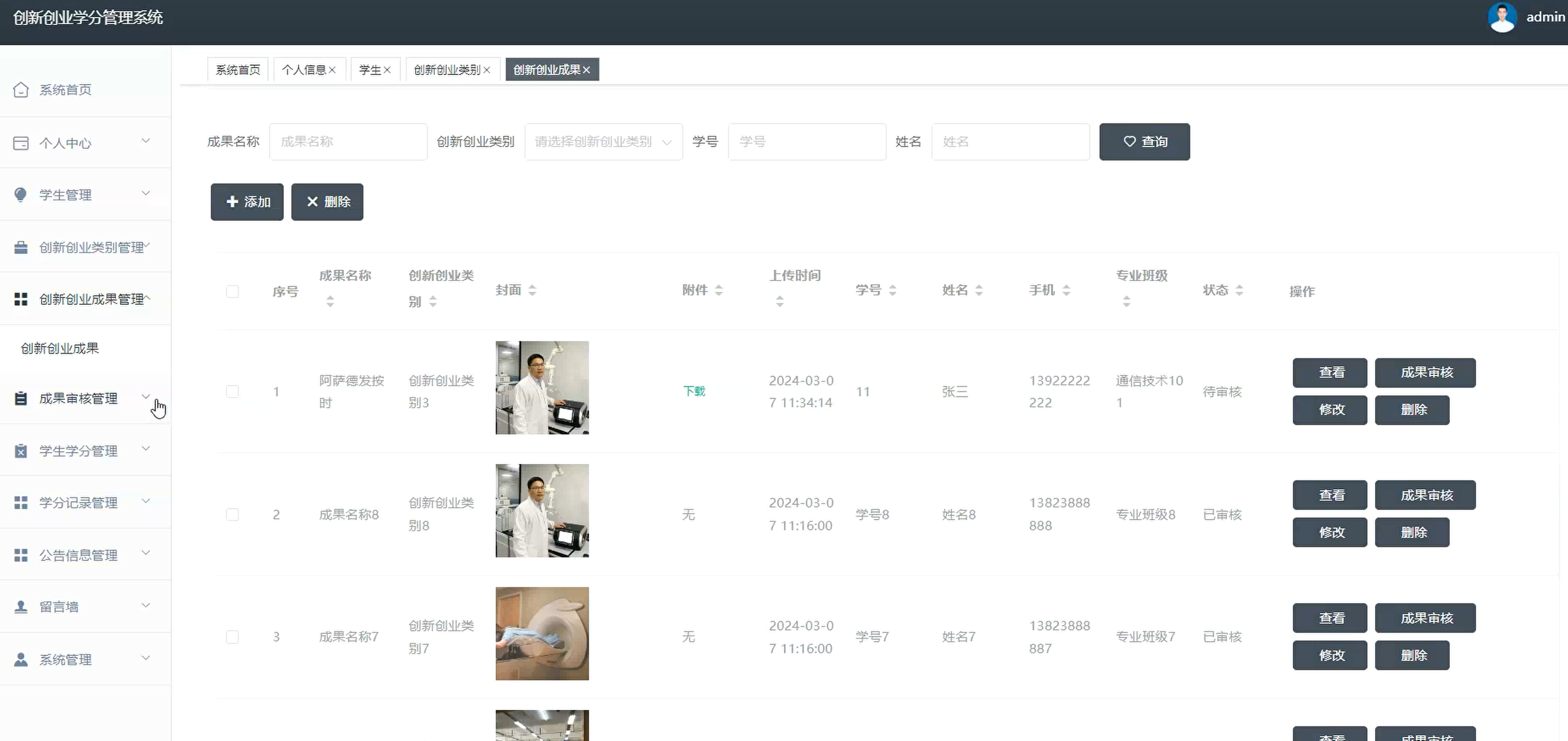Close the 学生 tab with its X
This screenshot has width=1568, height=741.
[x=387, y=70]
